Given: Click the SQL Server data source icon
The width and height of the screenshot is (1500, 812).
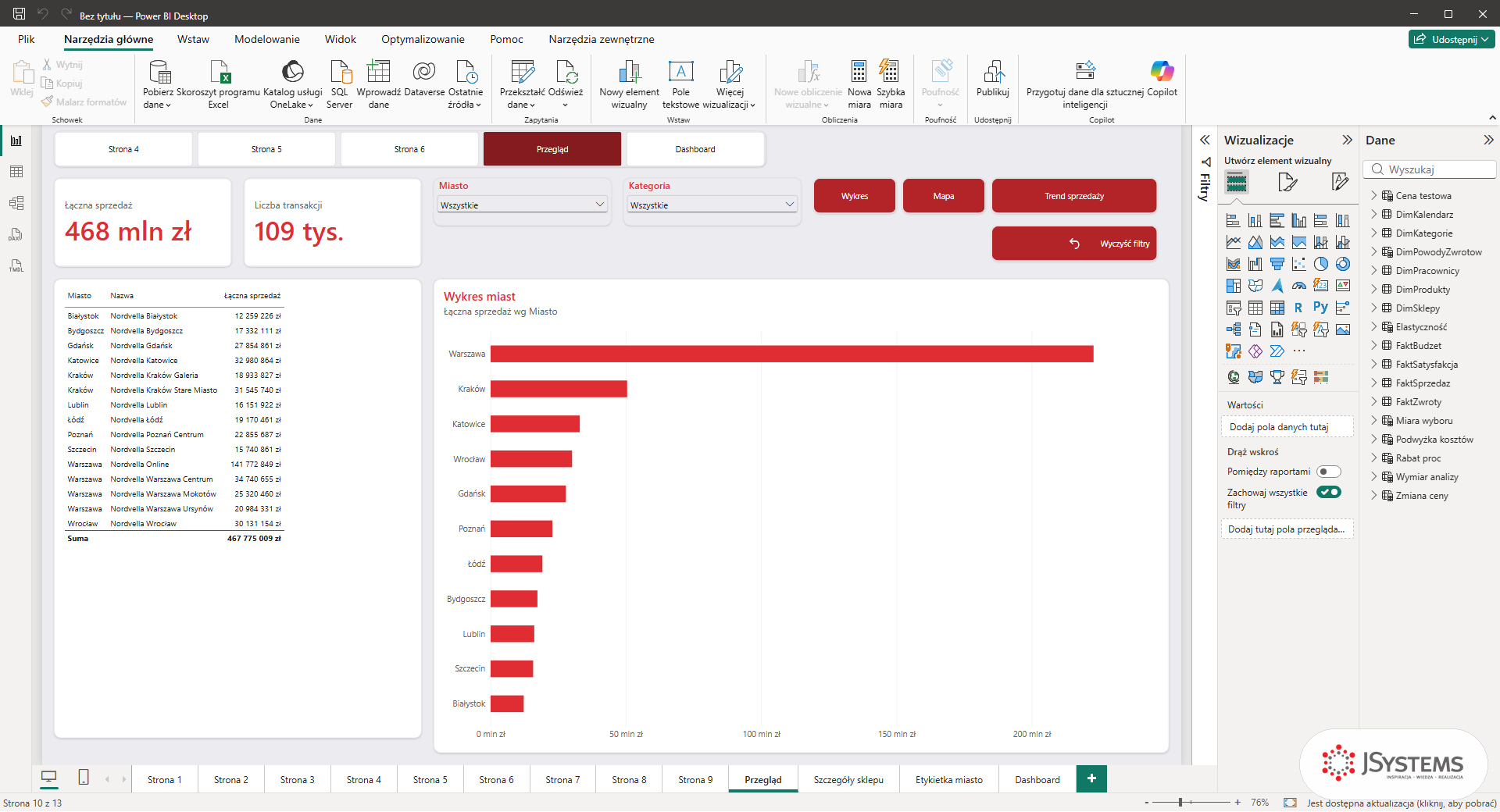Looking at the screenshot, I should [x=340, y=84].
